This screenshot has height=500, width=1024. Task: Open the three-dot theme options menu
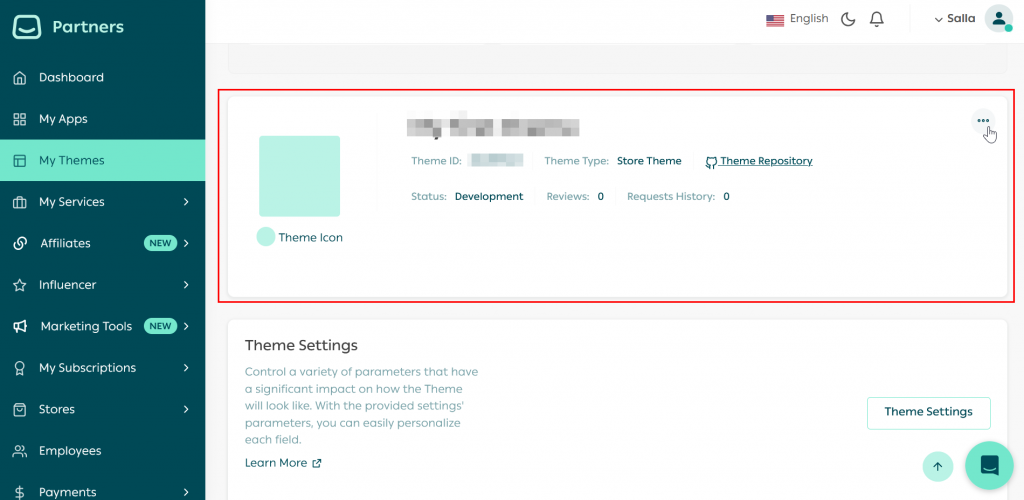(x=983, y=121)
